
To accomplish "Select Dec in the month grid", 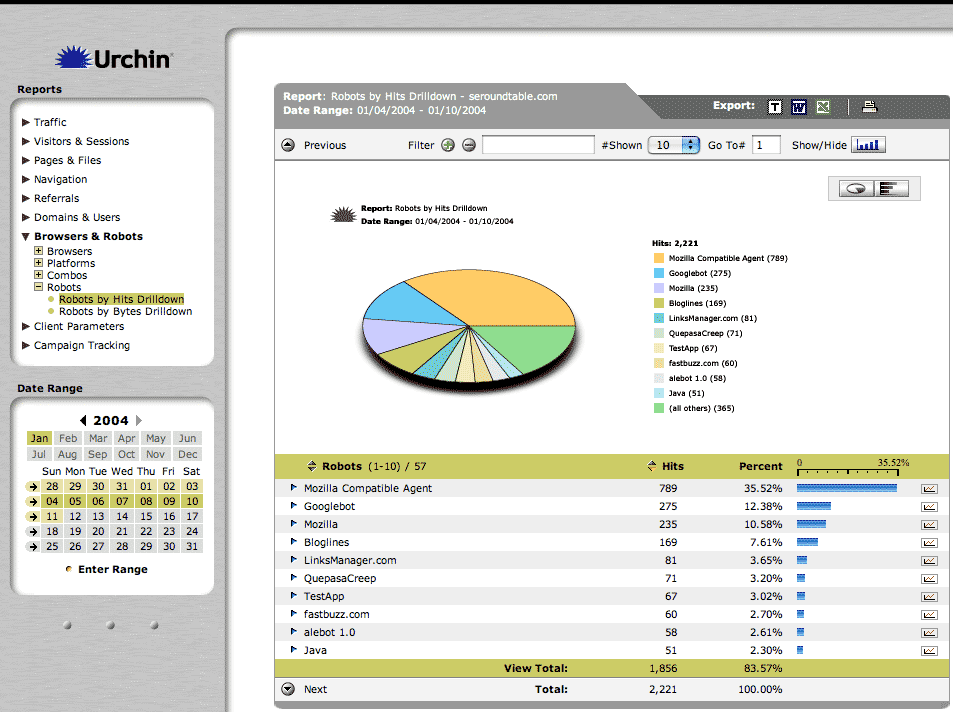I will tap(188, 454).
